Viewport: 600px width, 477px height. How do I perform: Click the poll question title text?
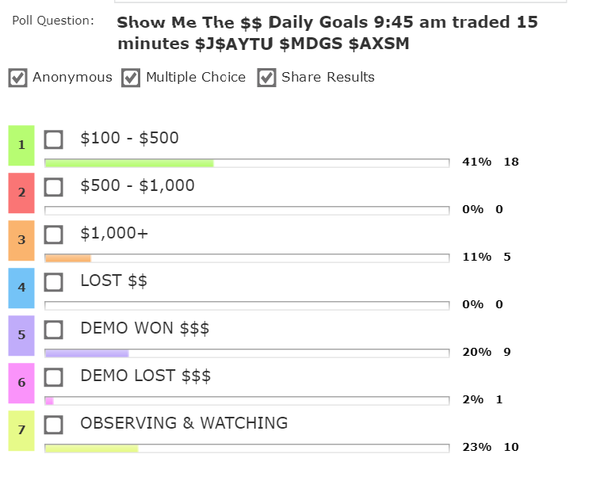[326, 32]
